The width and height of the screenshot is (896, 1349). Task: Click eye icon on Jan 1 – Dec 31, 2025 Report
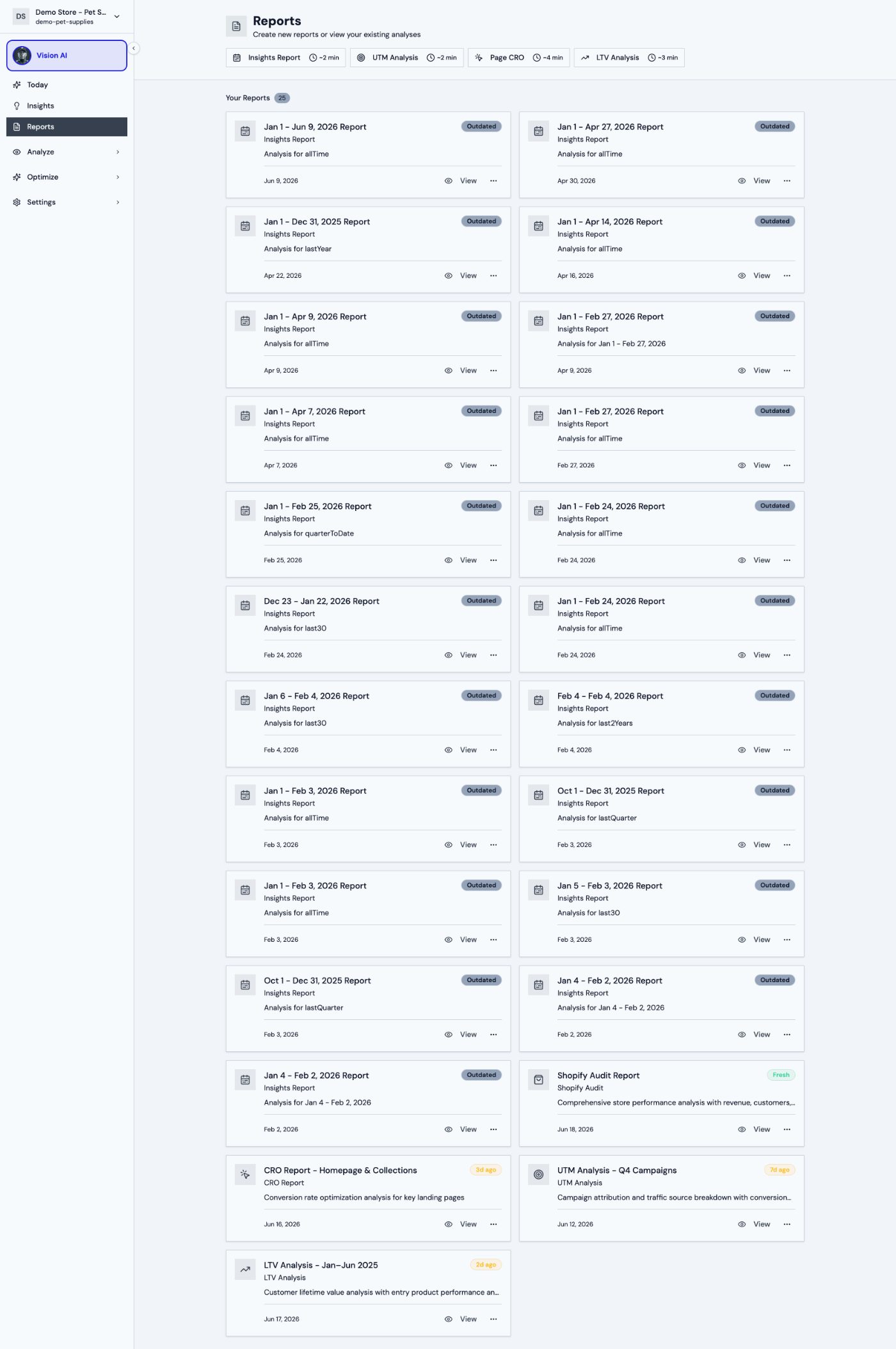(449, 276)
